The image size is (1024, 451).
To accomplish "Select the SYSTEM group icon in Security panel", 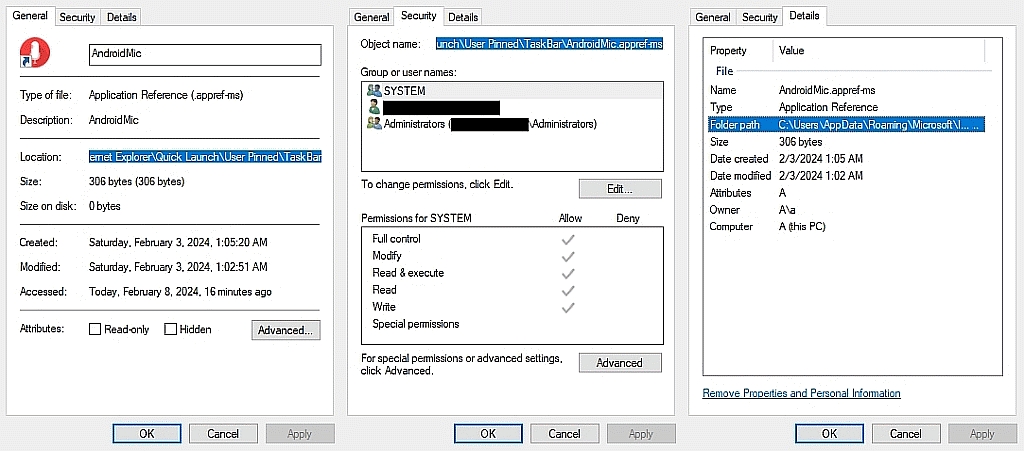I will pos(374,91).
